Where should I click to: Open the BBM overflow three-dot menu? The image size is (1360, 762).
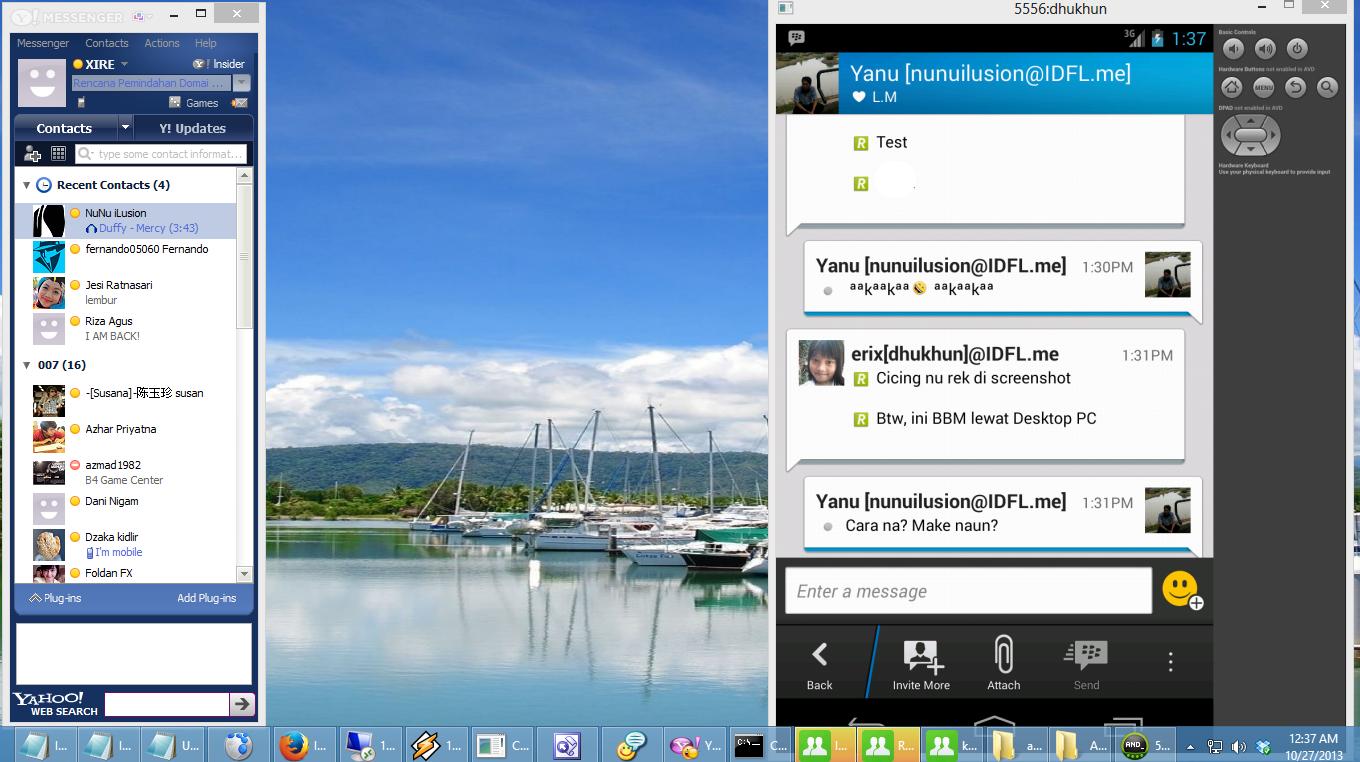click(1170, 661)
